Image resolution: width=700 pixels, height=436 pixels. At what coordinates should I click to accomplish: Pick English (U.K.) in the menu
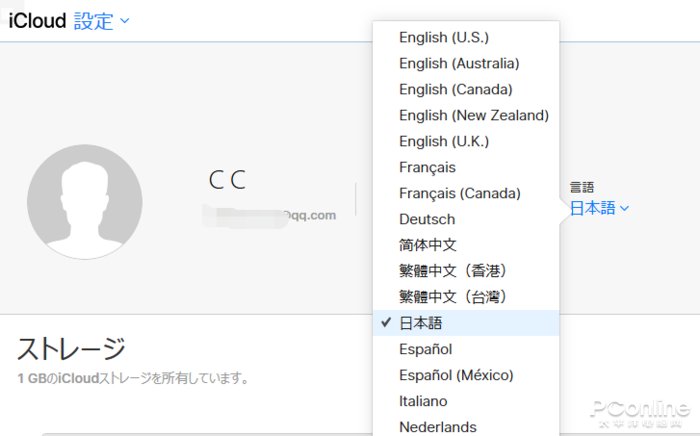pyautogui.click(x=466, y=141)
